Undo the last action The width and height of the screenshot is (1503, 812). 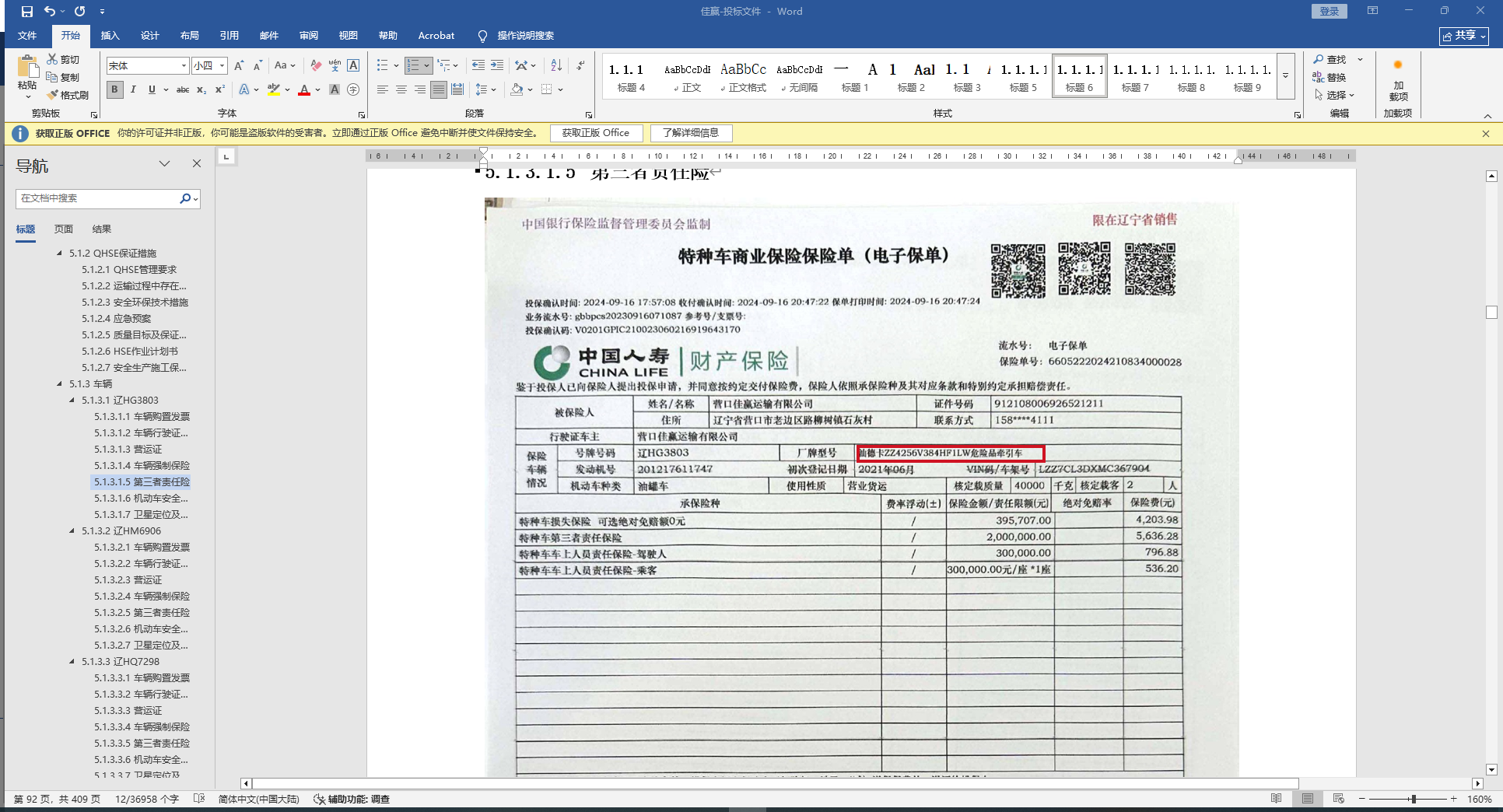pos(50,12)
